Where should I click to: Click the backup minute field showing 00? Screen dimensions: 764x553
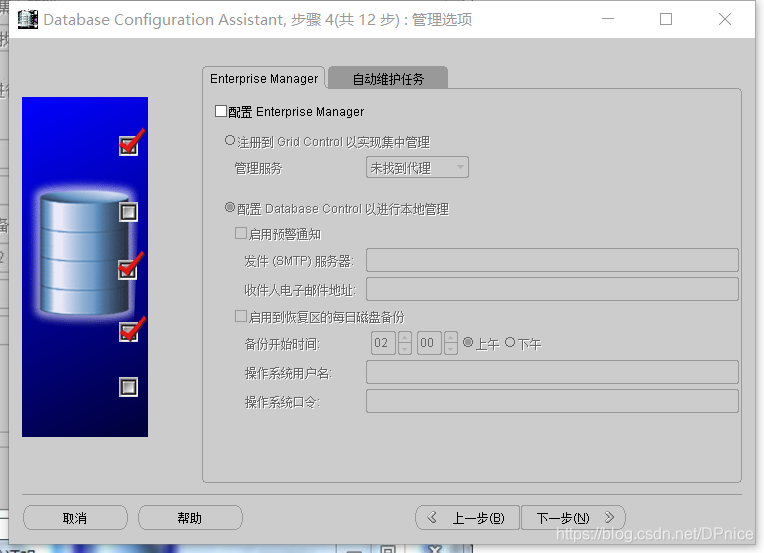tap(429, 343)
